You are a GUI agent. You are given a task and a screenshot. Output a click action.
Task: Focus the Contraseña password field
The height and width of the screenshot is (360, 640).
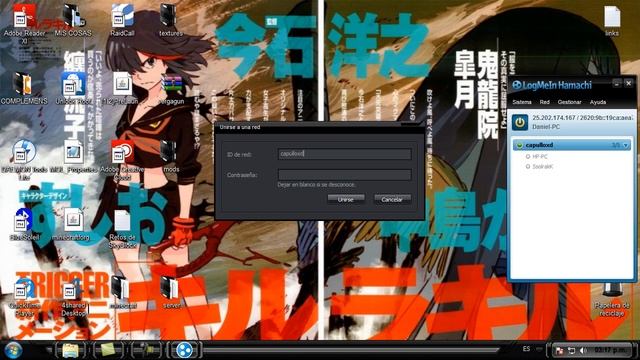point(344,175)
